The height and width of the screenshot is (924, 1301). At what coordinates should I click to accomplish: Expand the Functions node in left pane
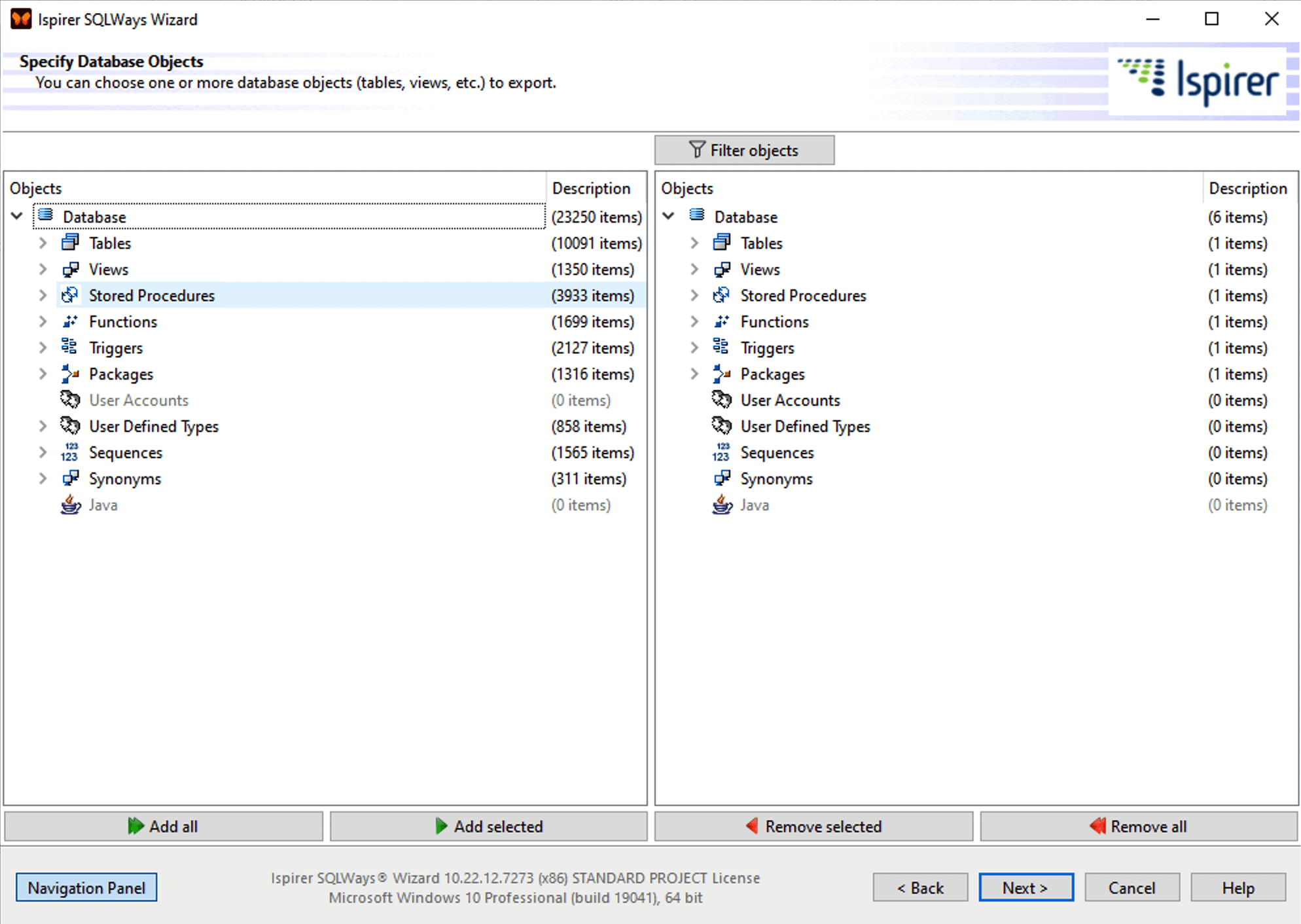coord(43,321)
